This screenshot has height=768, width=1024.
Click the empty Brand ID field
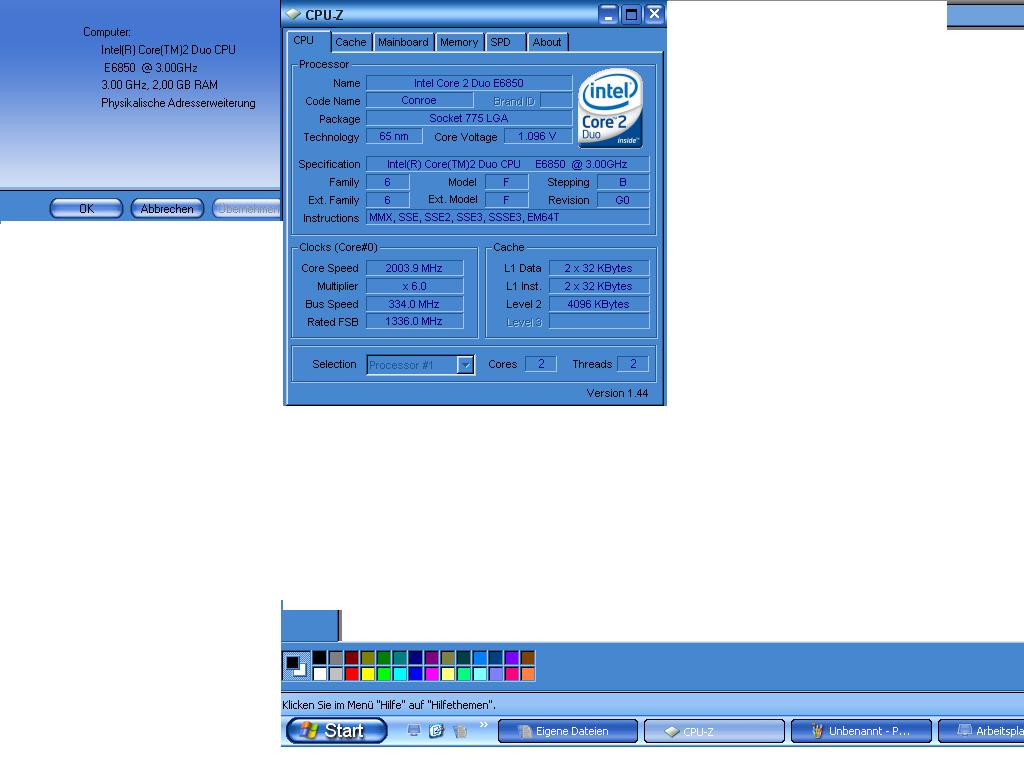556,101
